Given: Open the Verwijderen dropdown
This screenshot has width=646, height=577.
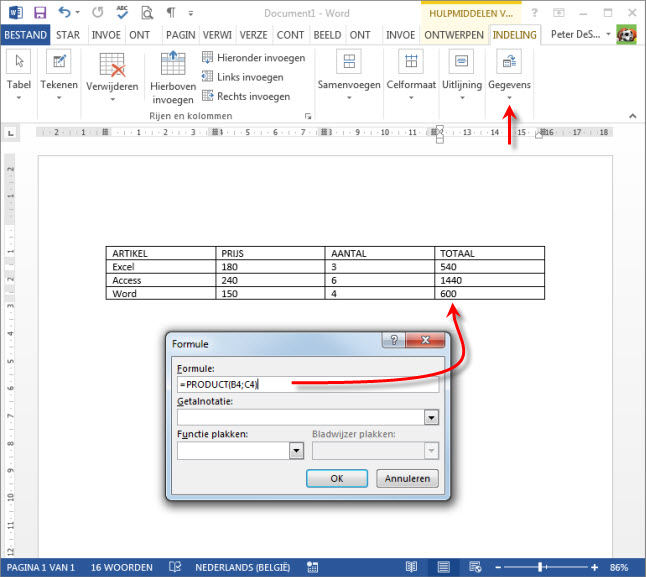Looking at the screenshot, I should coord(112,77).
